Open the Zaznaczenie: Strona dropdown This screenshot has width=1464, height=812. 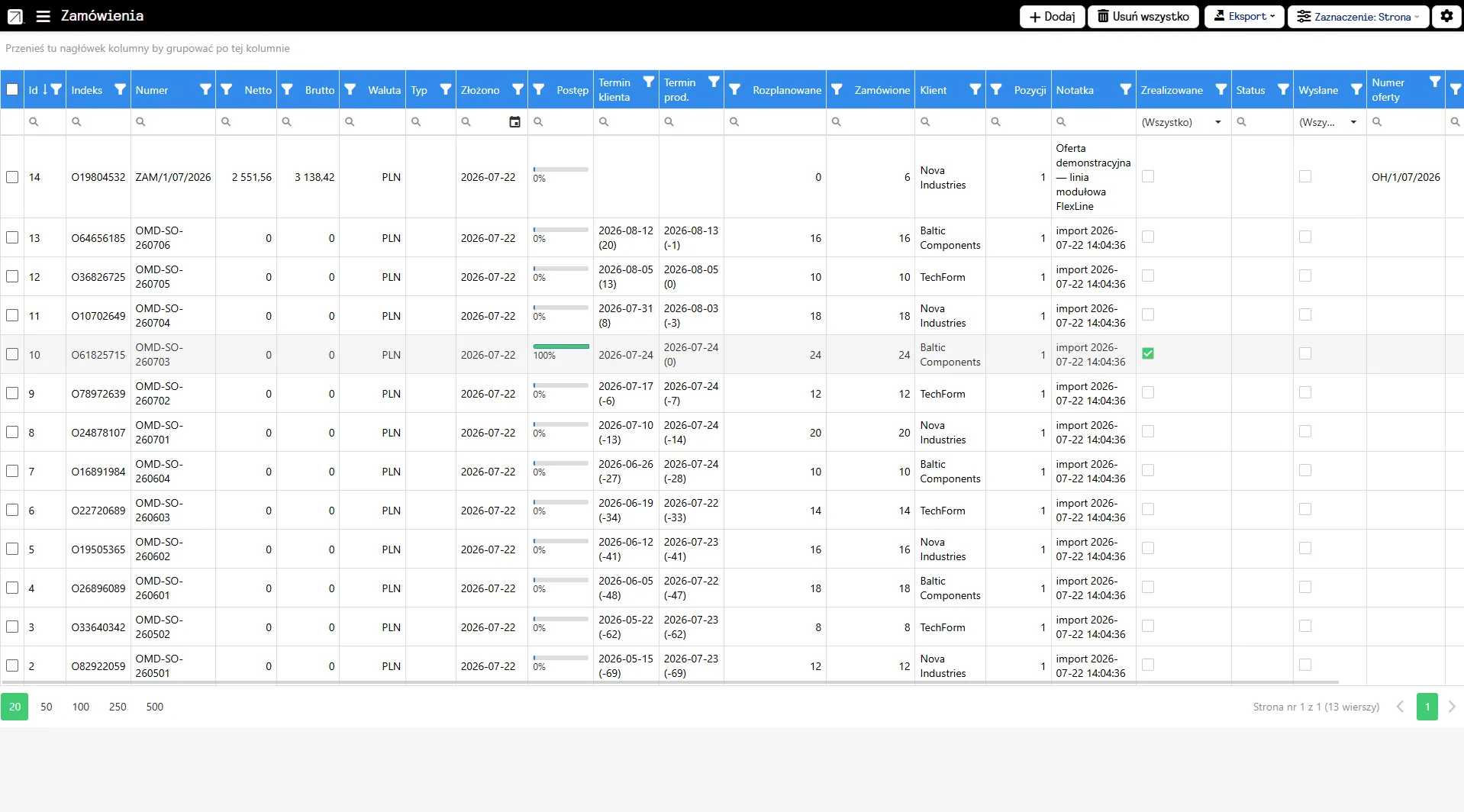point(1358,16)
